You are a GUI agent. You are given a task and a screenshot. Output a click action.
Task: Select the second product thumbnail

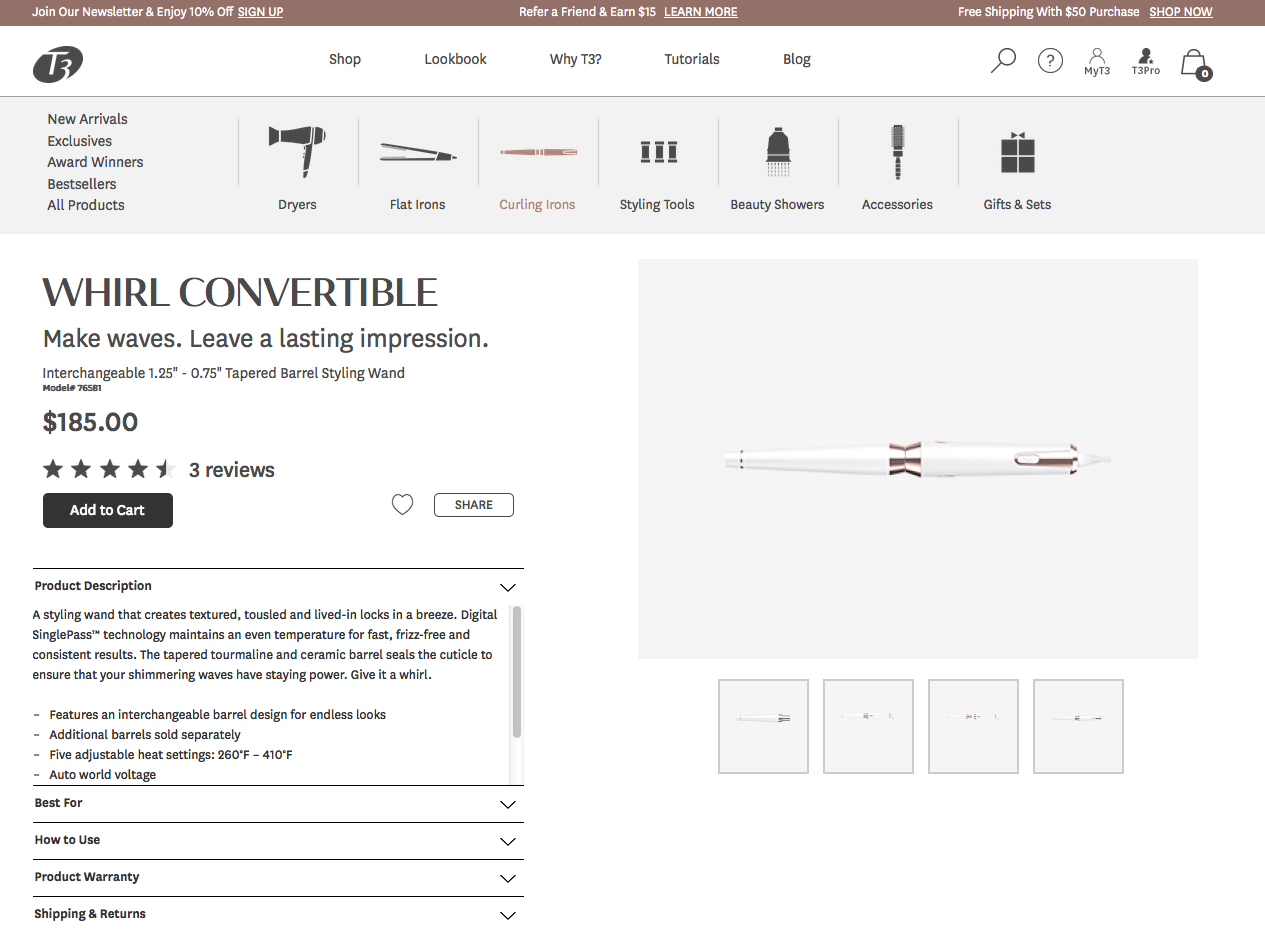(x=868, y=726)
